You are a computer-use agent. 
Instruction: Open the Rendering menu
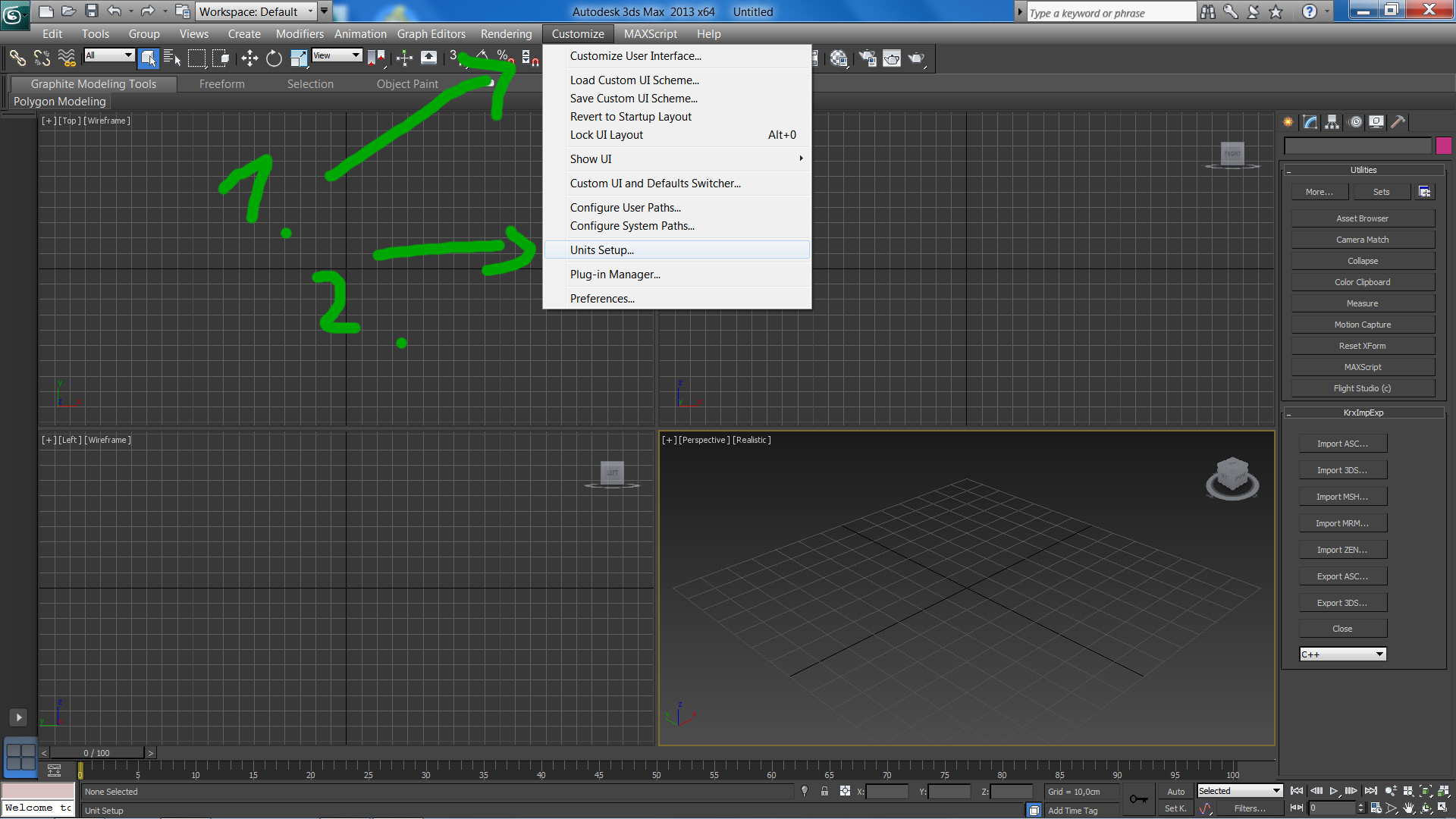506,33
